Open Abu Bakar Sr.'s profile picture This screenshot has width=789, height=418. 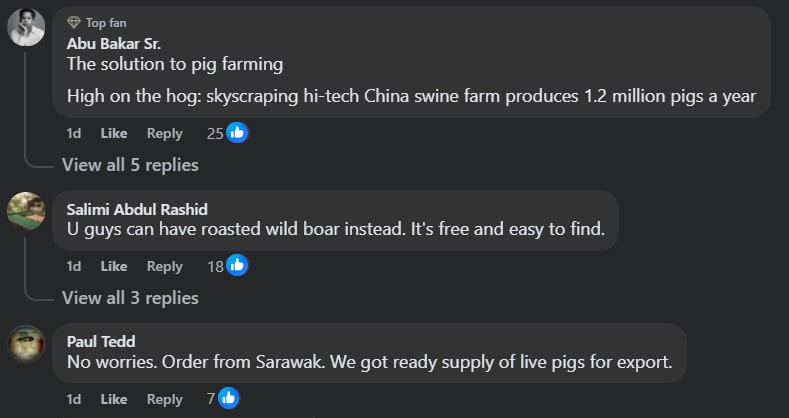26,28
